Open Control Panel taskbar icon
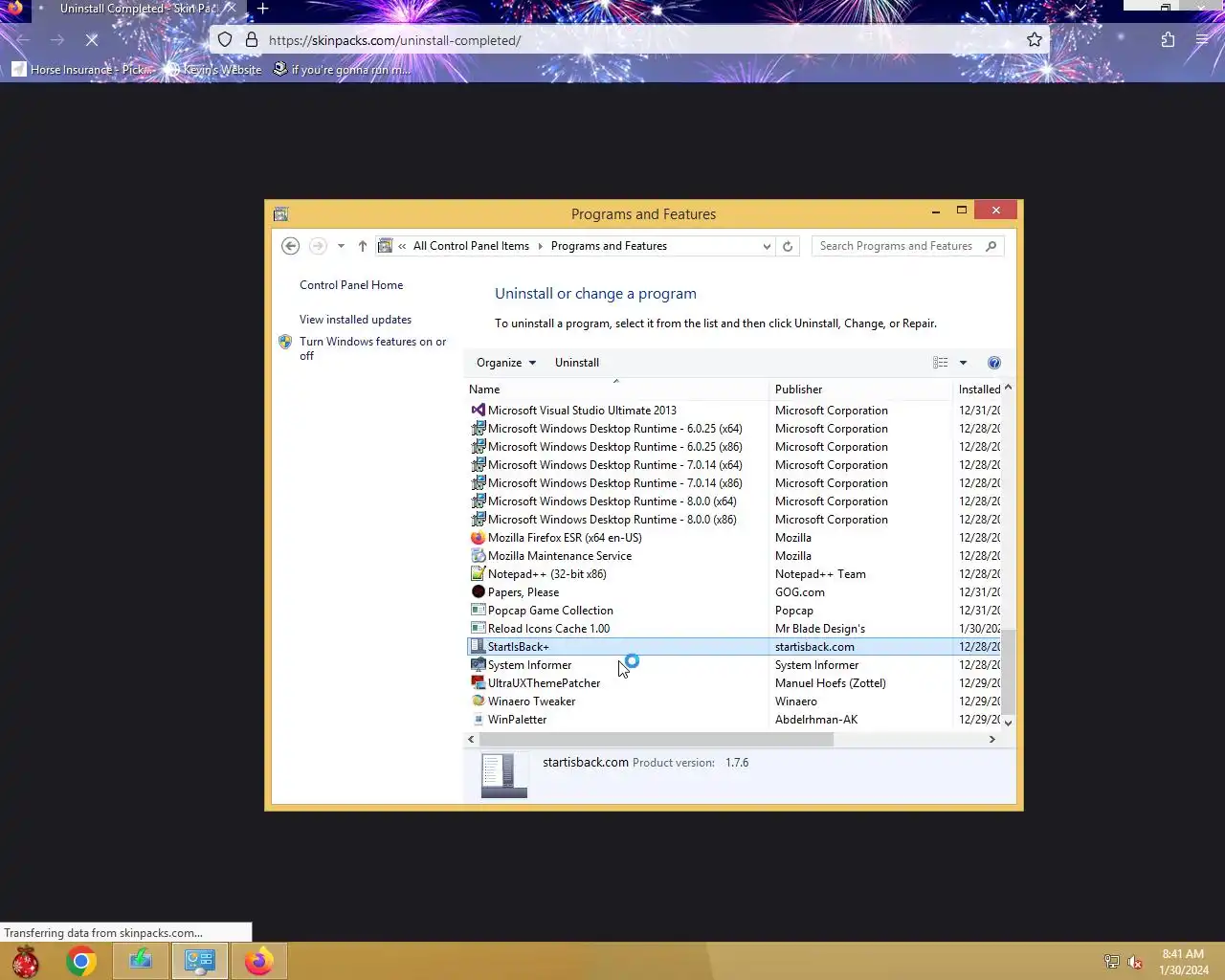1225x980 pixels. [199, 961]
